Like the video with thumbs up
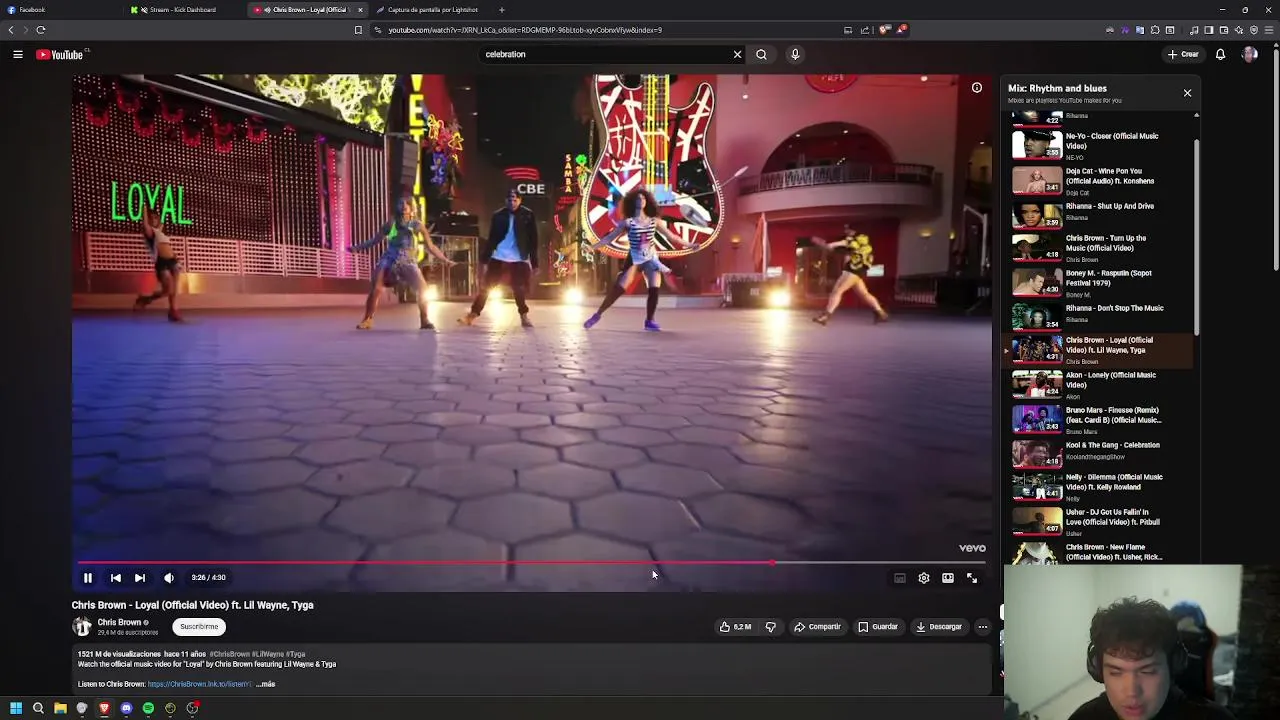 [x=736, y=627]
